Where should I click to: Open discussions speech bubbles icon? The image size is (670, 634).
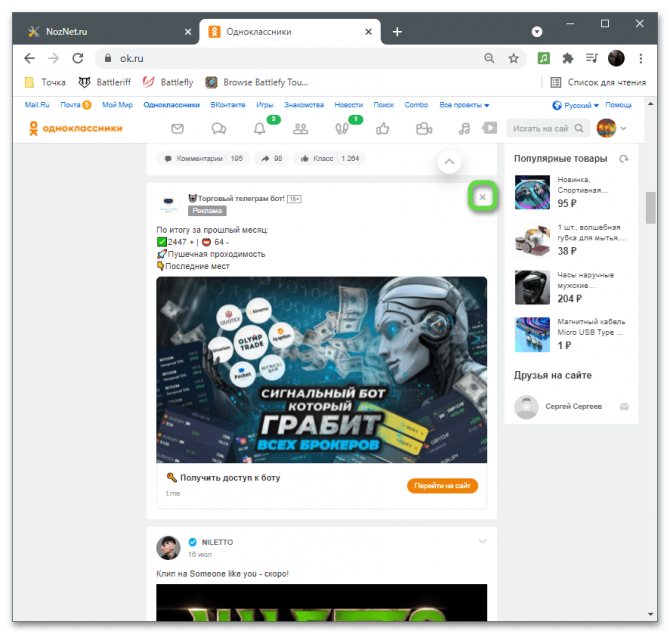tap(219, 129)
